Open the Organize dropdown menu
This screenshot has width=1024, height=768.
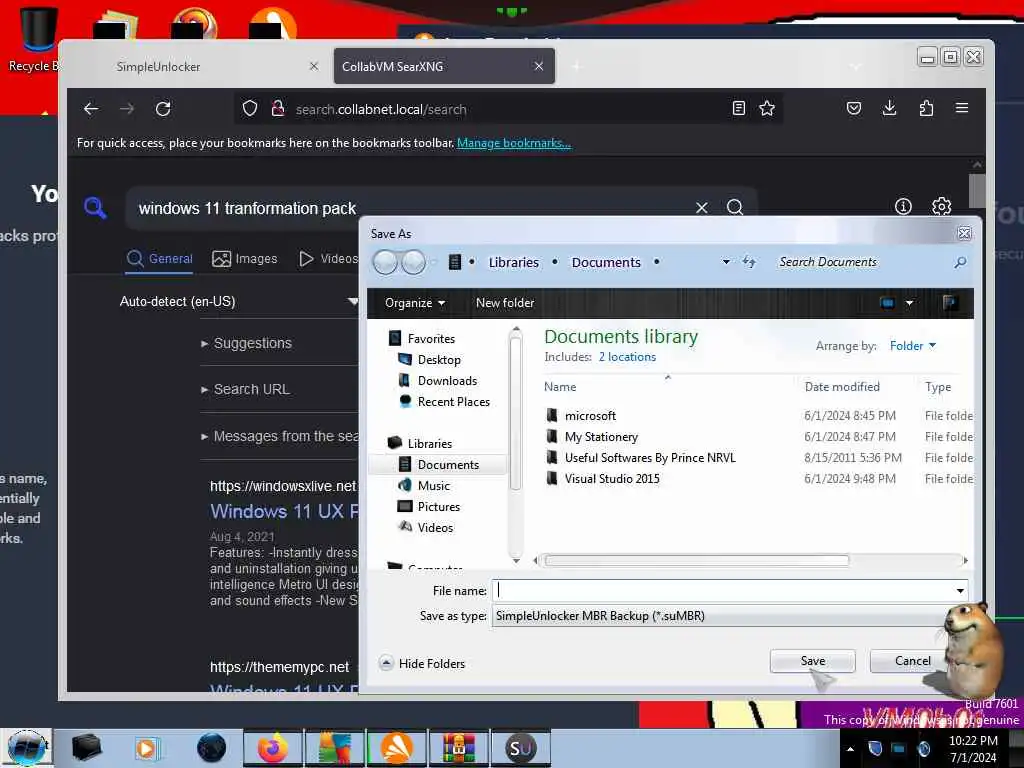point(415,303)
